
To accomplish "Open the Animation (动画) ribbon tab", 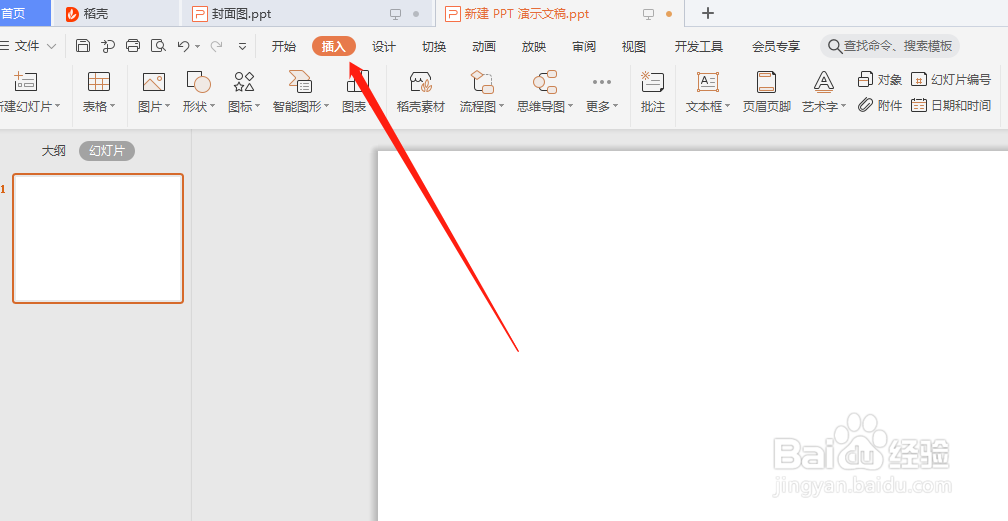I will [x=484, y=46].
